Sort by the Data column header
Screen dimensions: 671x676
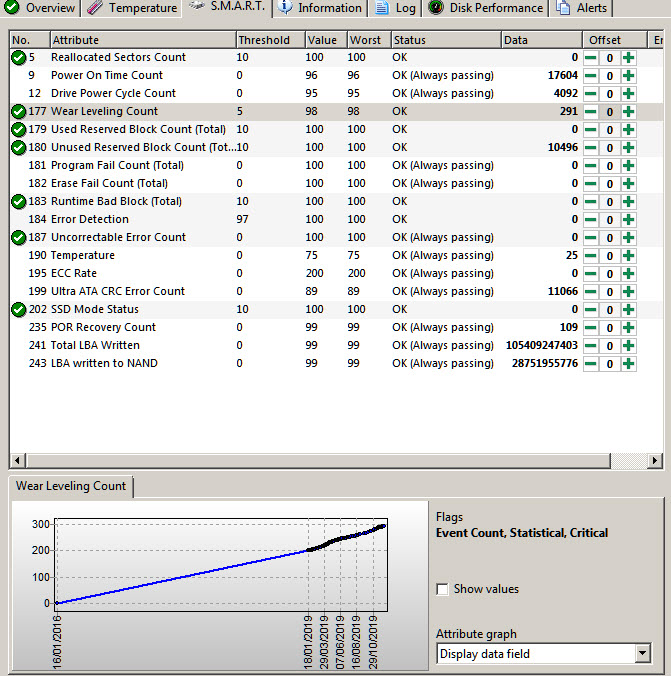click(x=542, y=40)
